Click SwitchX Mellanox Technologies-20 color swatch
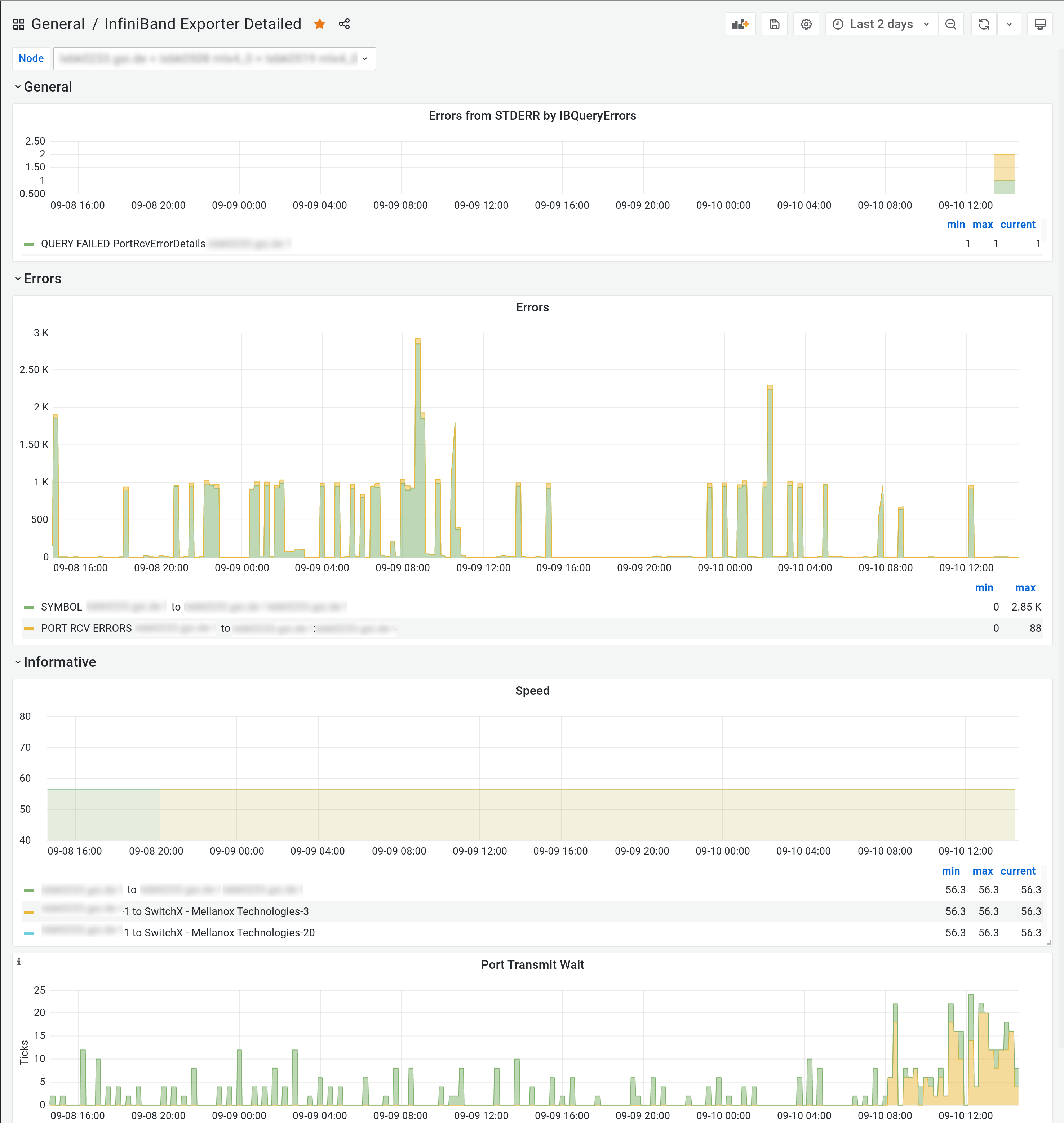Image resolution: width=1064 pixels, height=1123 pixels. (29, 933)
